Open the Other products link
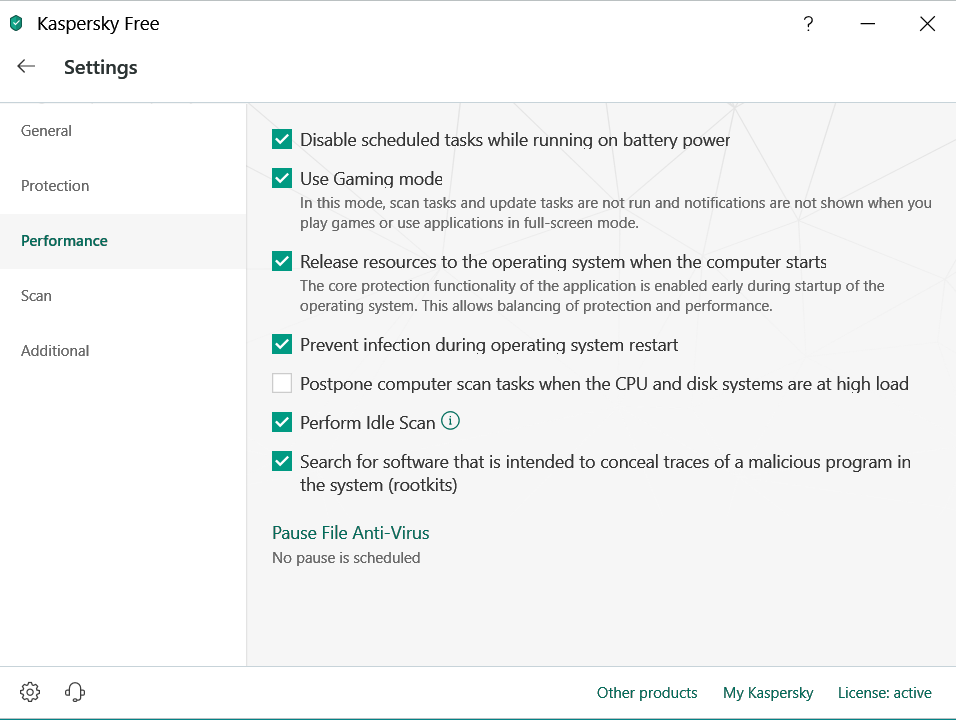The image size is (956, 720). 647,693
